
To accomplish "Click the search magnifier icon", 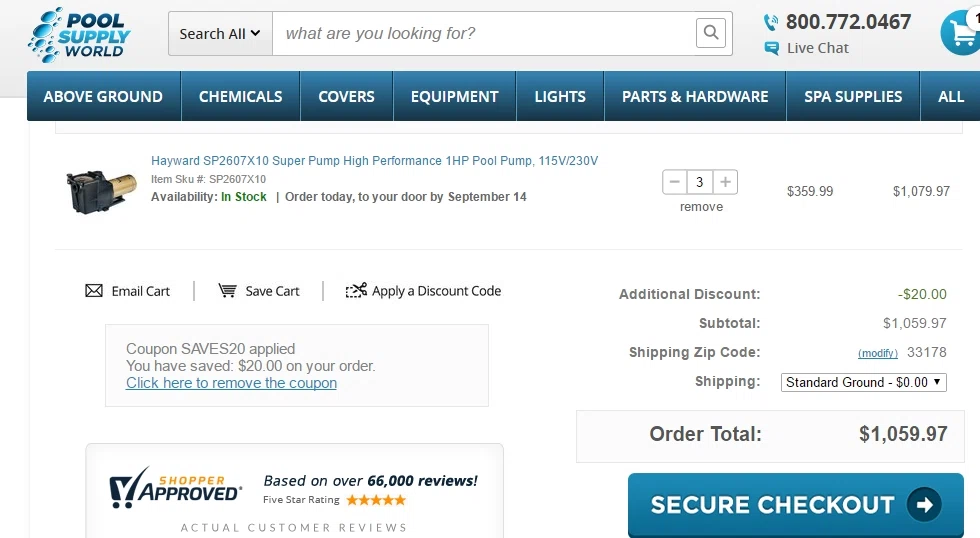I will point(711,32).
